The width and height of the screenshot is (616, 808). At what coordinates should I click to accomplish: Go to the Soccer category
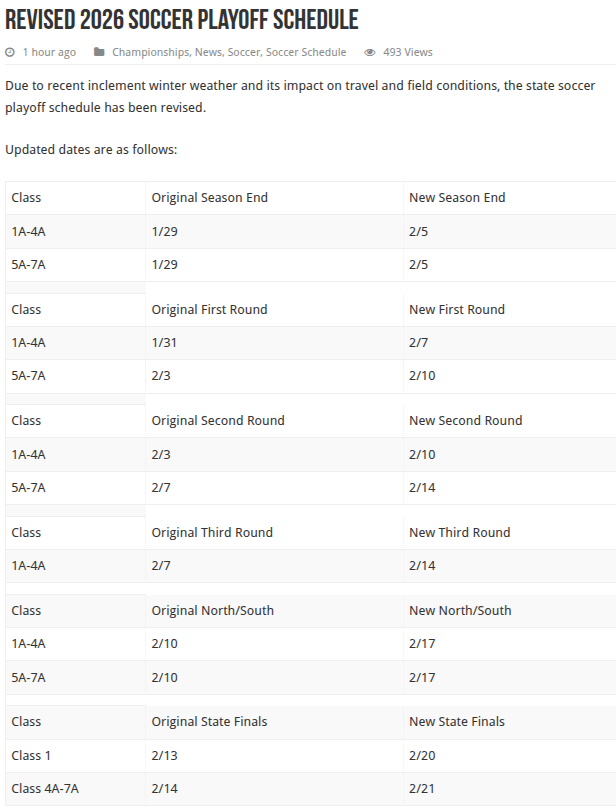(x=243, y=52)
